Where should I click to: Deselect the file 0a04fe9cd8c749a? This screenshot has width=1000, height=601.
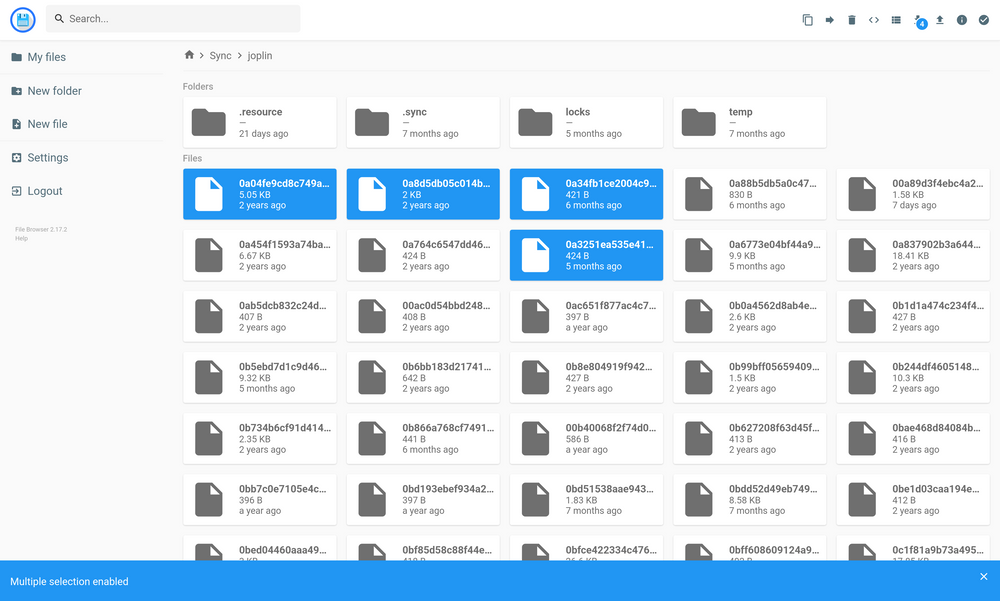(x=259, y=194)
